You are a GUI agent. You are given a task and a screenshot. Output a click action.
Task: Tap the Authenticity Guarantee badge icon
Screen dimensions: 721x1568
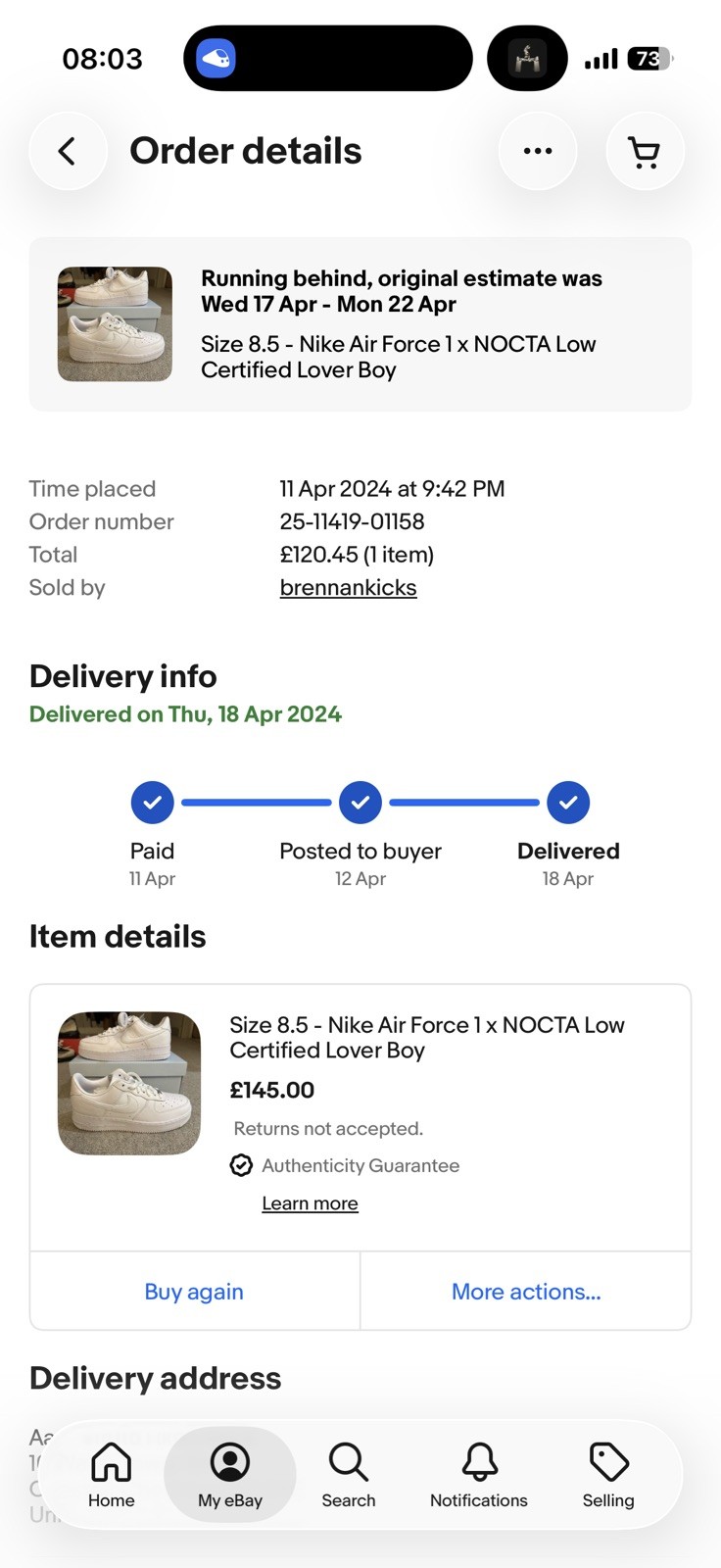coord(241,1165)
